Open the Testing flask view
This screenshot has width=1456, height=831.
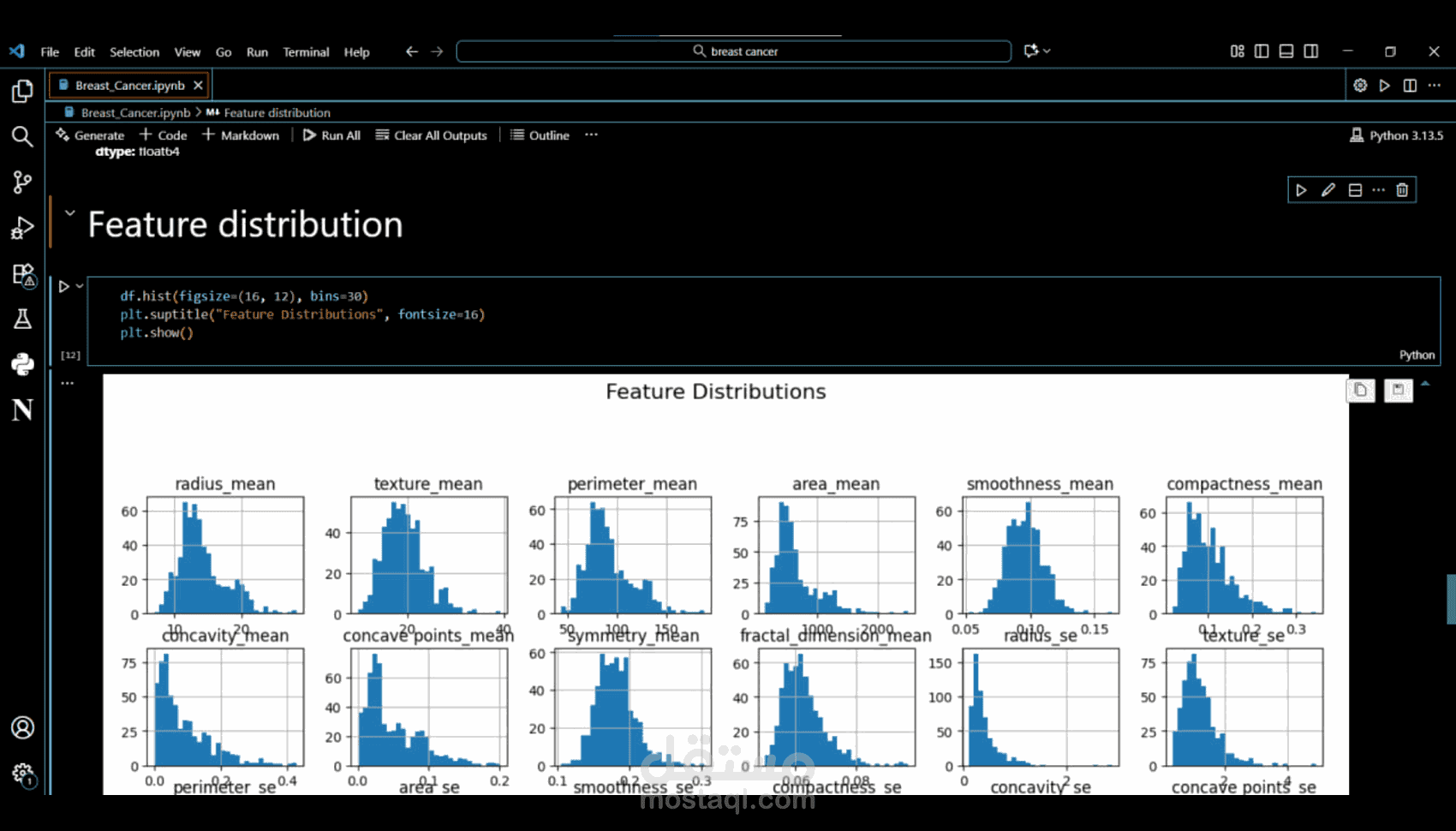coord(22,320)
